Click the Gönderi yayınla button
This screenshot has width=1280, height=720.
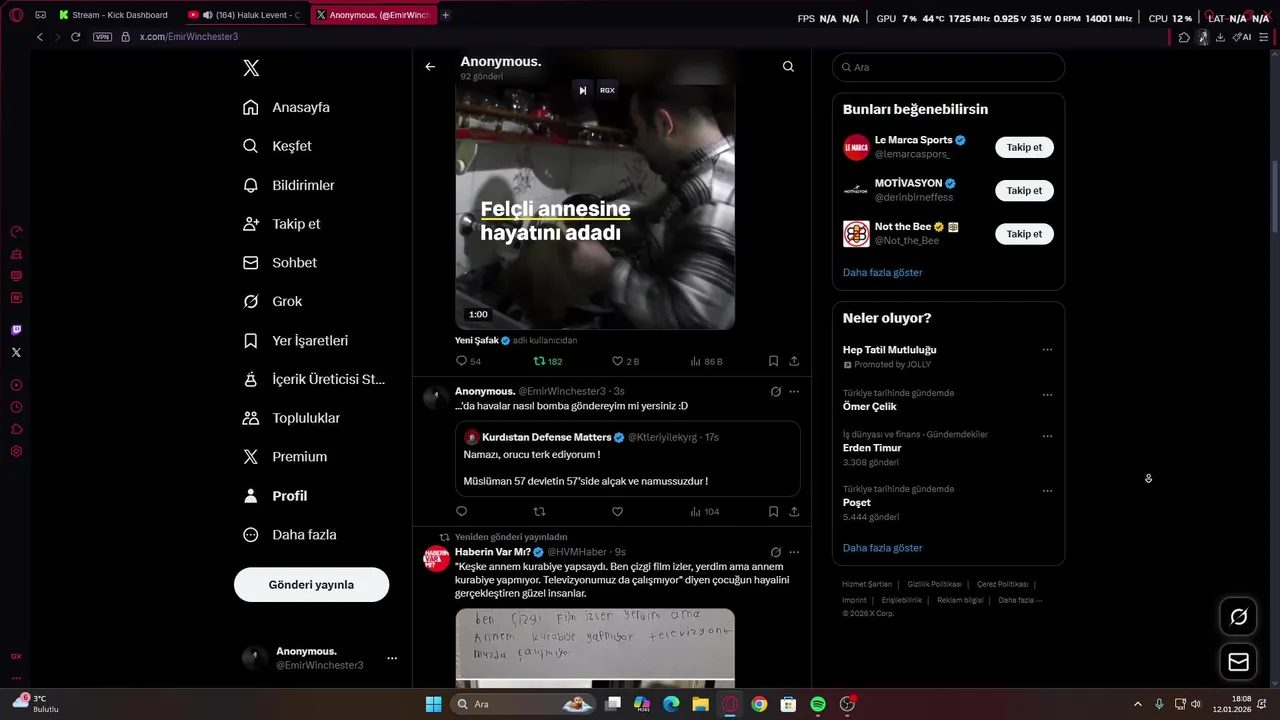coord(311,585)
